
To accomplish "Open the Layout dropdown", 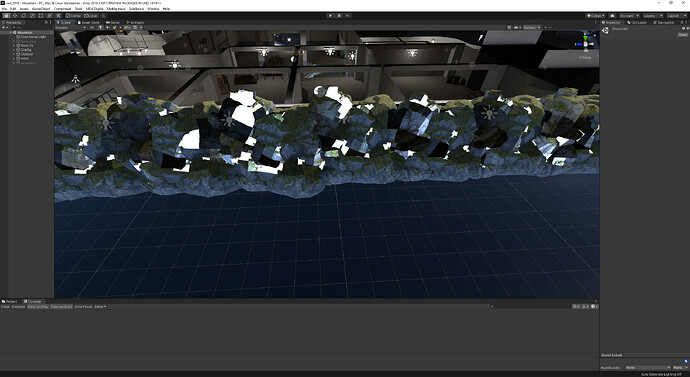I will pos(675,15).
